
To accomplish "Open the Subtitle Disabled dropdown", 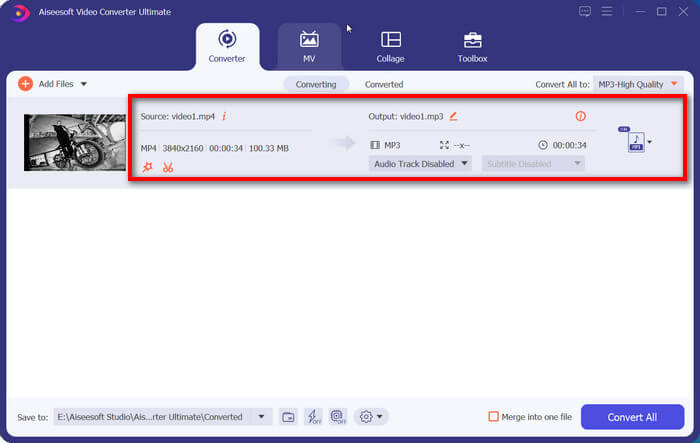I will (533, 164).
